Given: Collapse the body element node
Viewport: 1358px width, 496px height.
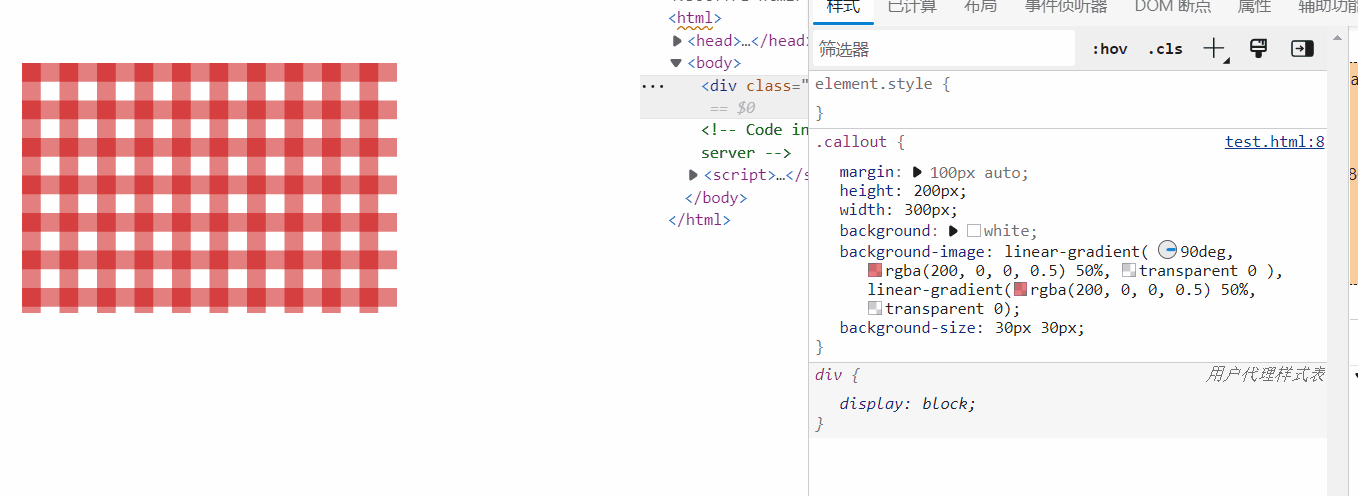Looking at the screenshot, I should (677, 63).
